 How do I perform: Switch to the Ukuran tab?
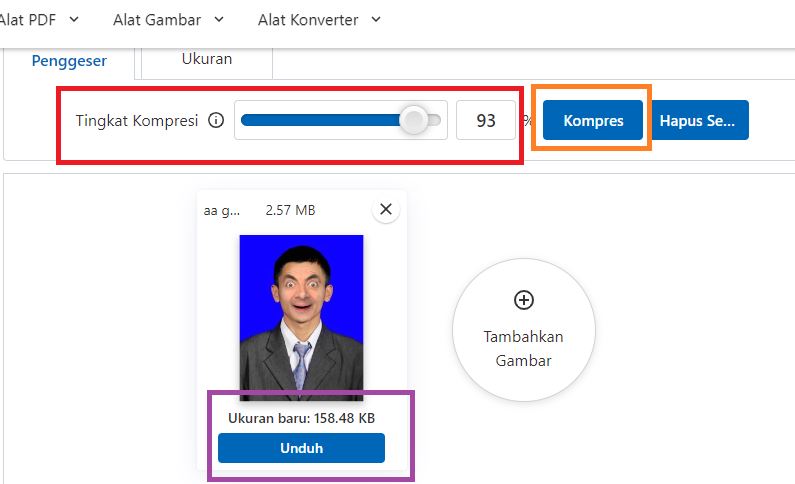click(x=207, y=59)
